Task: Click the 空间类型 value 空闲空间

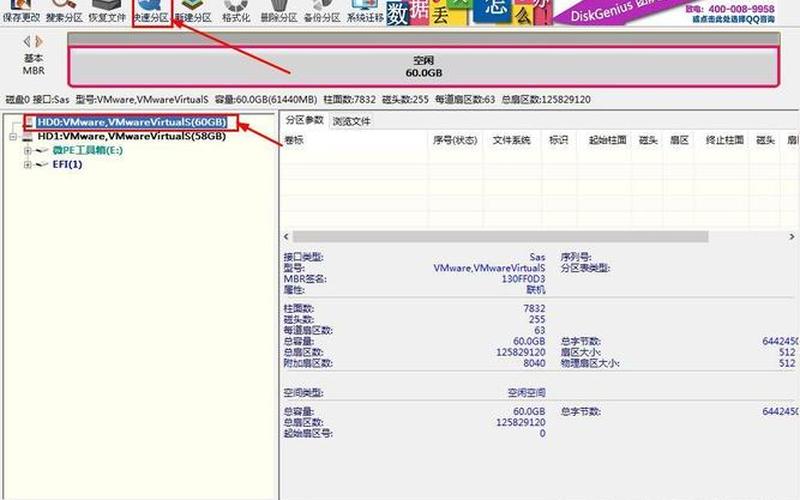Action: (527, 393)
